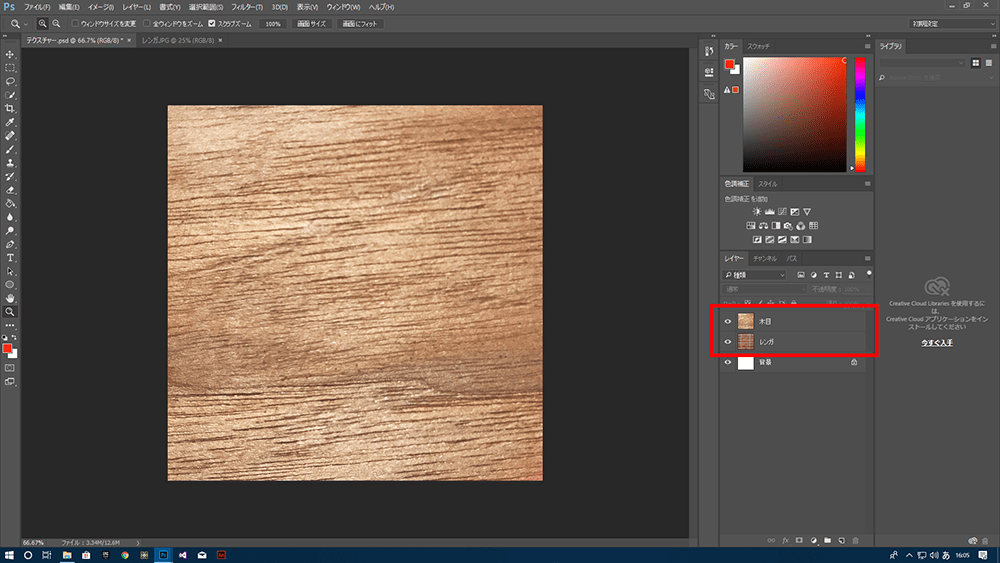
Task: Add a Brightness/Contrast adjustment
Action: tap(757, 212)
